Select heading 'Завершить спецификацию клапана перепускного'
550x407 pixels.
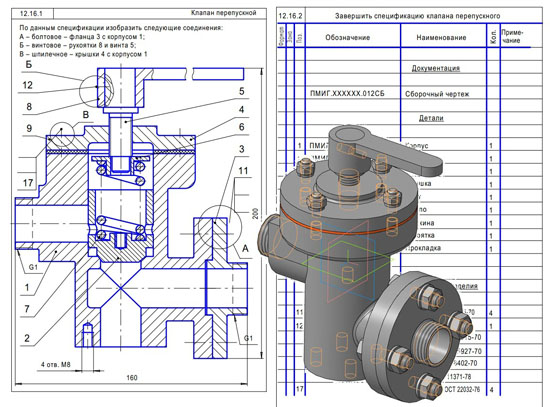tap(417, 16)
